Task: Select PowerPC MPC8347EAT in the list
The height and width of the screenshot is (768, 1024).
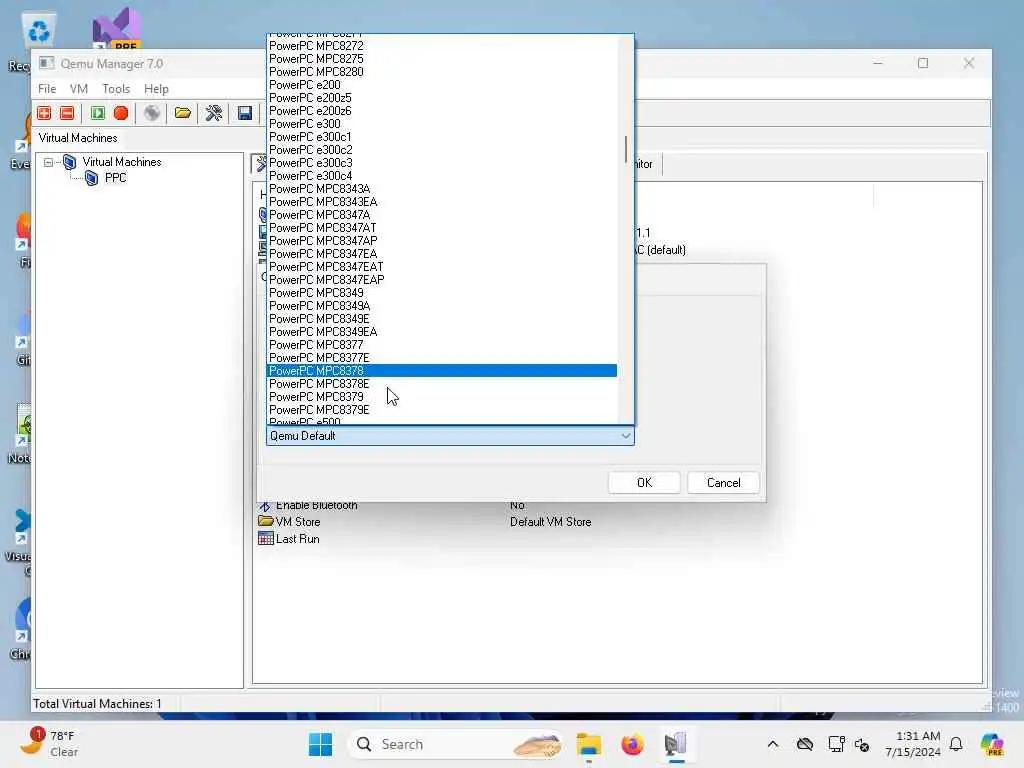Action: (x=442, y=266)
